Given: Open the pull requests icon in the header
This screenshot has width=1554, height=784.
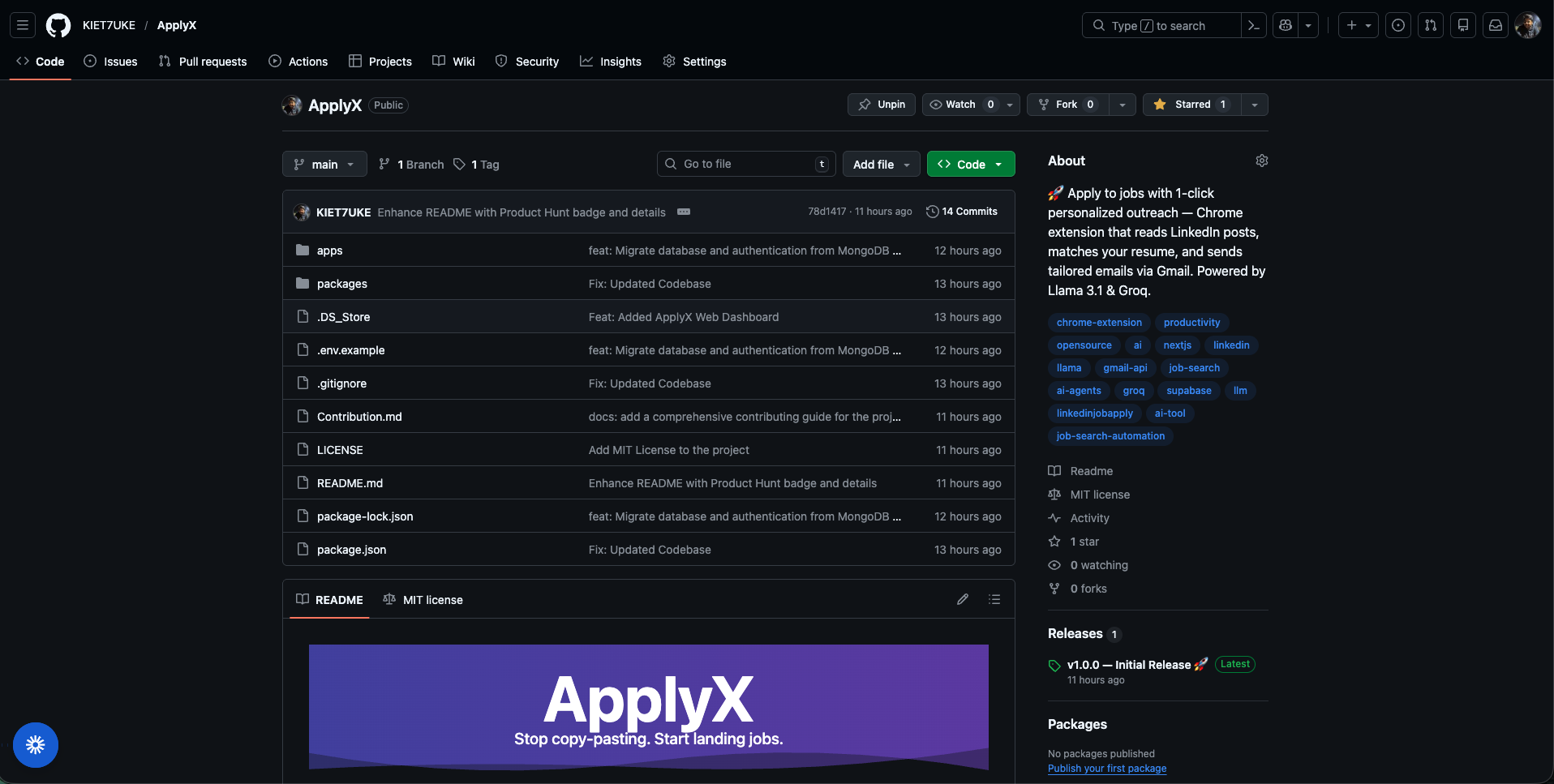Looking at the screenshot, I should 1431,25.
